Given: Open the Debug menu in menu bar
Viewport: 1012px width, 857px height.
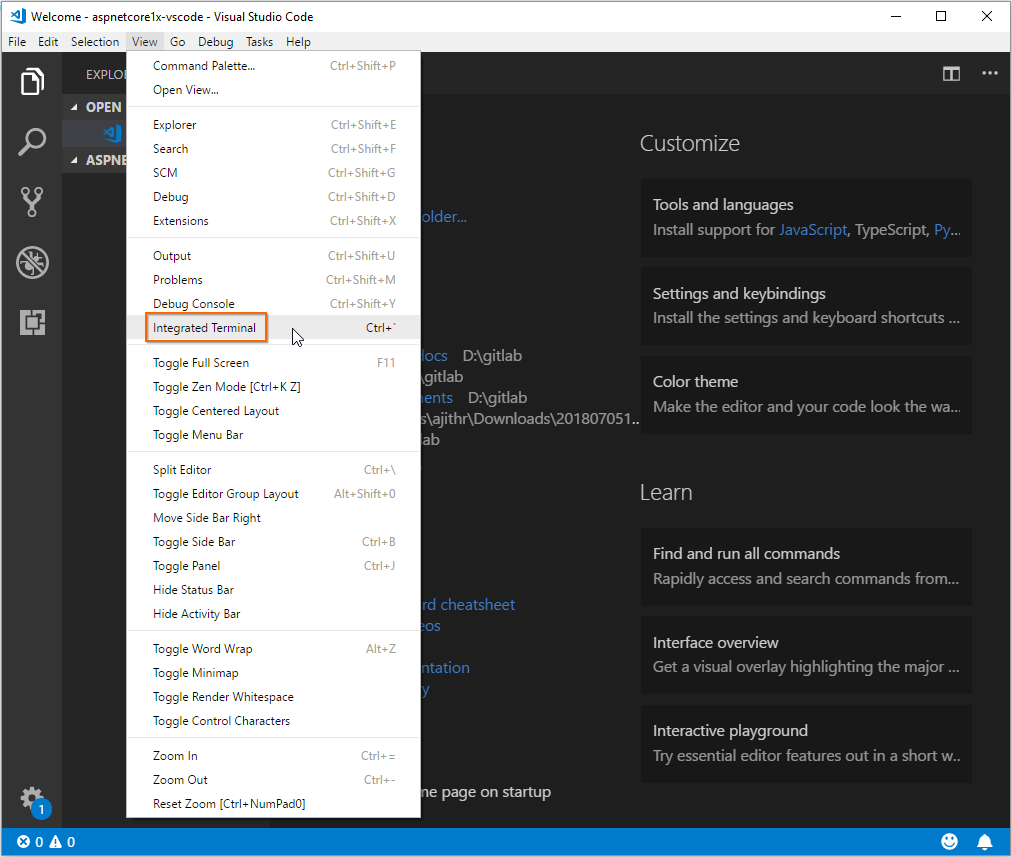Looking at the screenshot, I should [216, 42].
